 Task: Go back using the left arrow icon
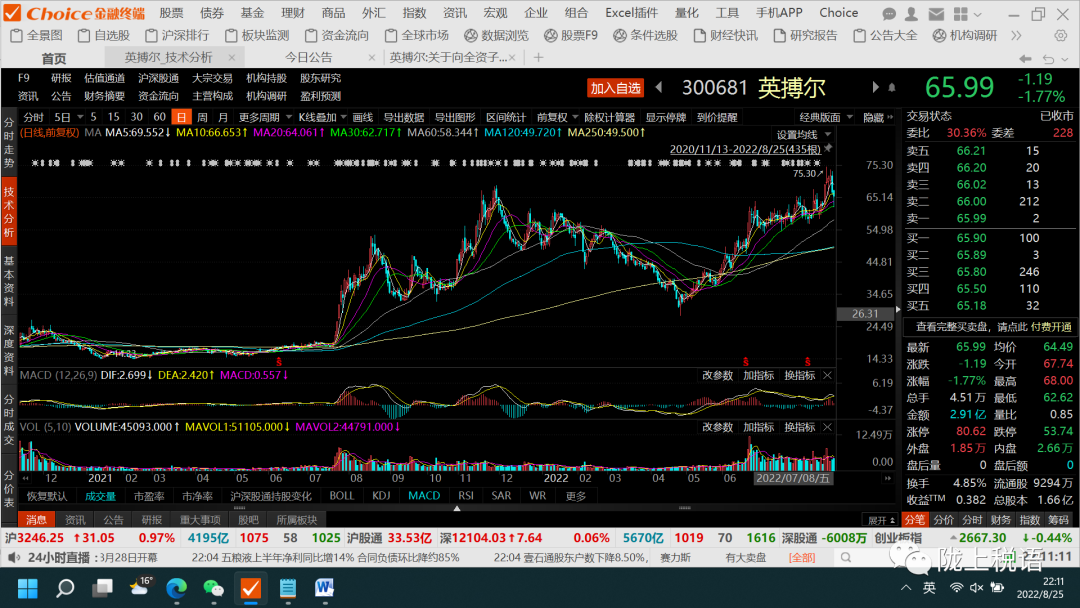pyautogui.click(x=1026, y=59)
